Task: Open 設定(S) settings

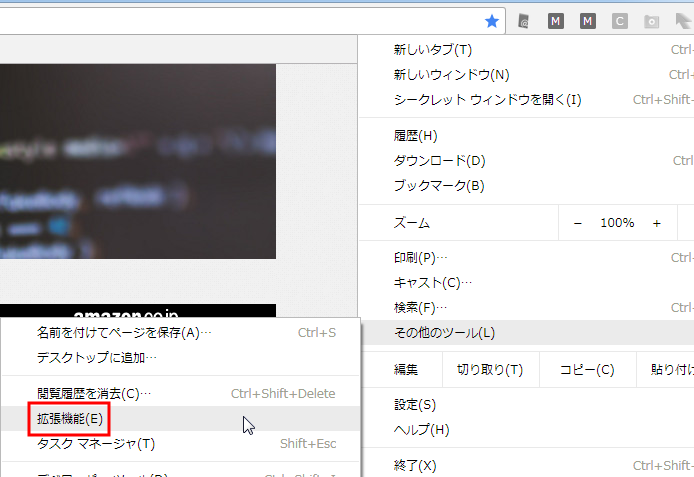Action: 415,405
